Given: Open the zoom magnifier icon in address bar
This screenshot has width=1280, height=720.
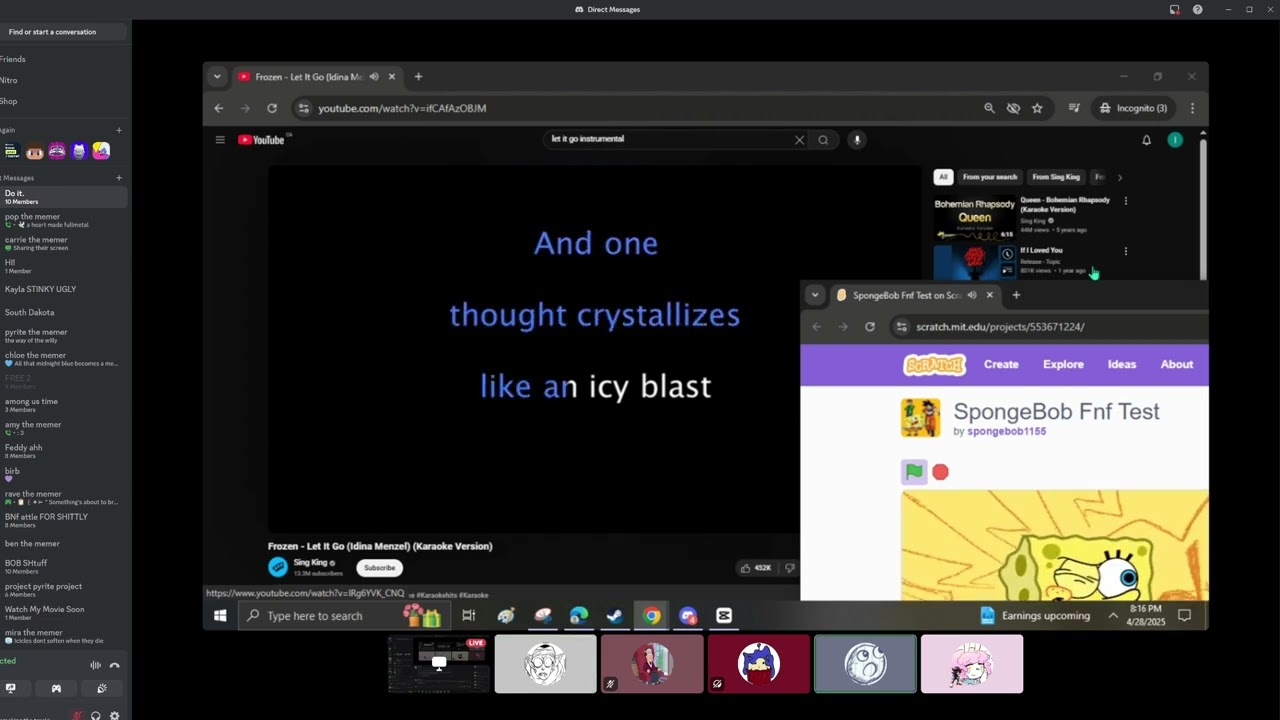Looking at the screenshot, I should pyautogui.click(x=989, y=108).
